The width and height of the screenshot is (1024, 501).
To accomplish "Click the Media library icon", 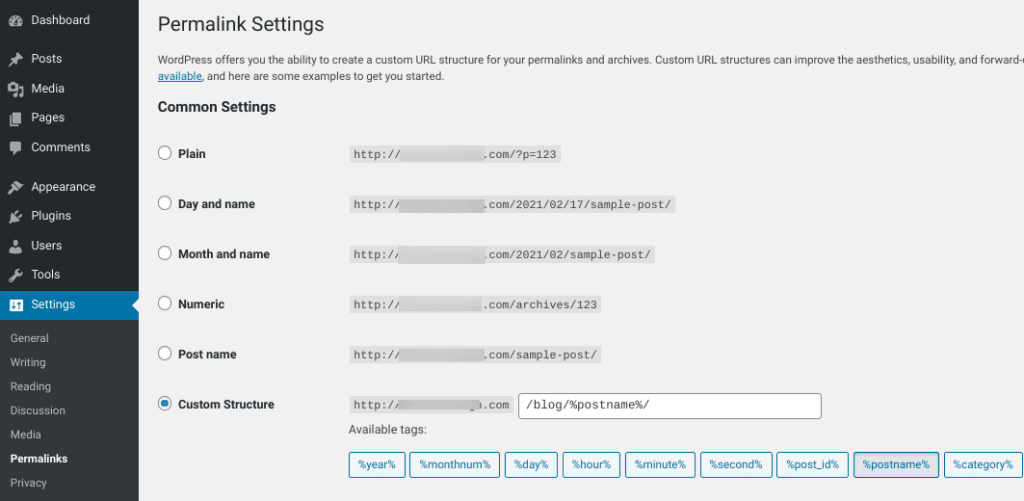I will tap(16, 89).
